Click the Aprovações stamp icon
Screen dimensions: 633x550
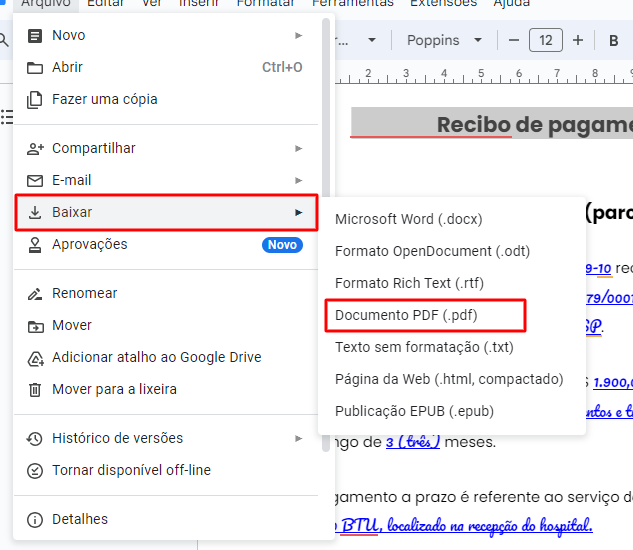[x=35, y=245]
